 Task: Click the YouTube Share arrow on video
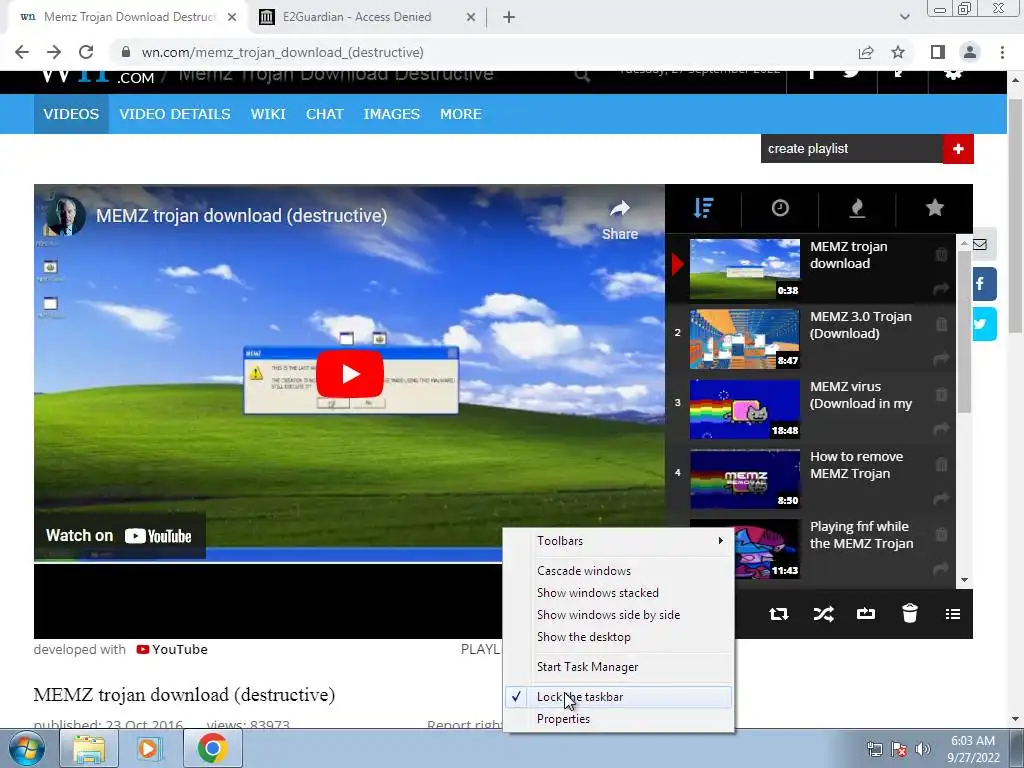point(620,220)
